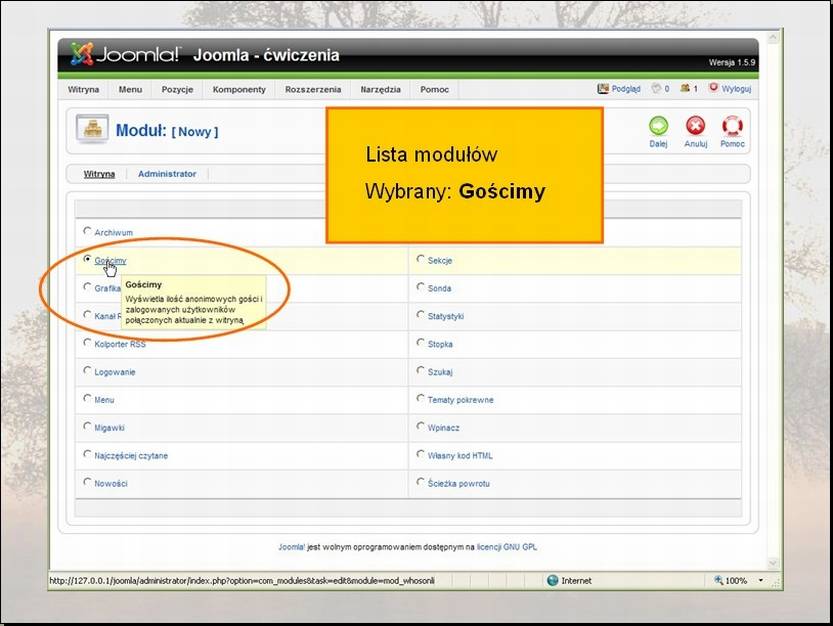Click the Podgląd text link
This screenshot has height=626, width=833.
click(x=626, y=89)
